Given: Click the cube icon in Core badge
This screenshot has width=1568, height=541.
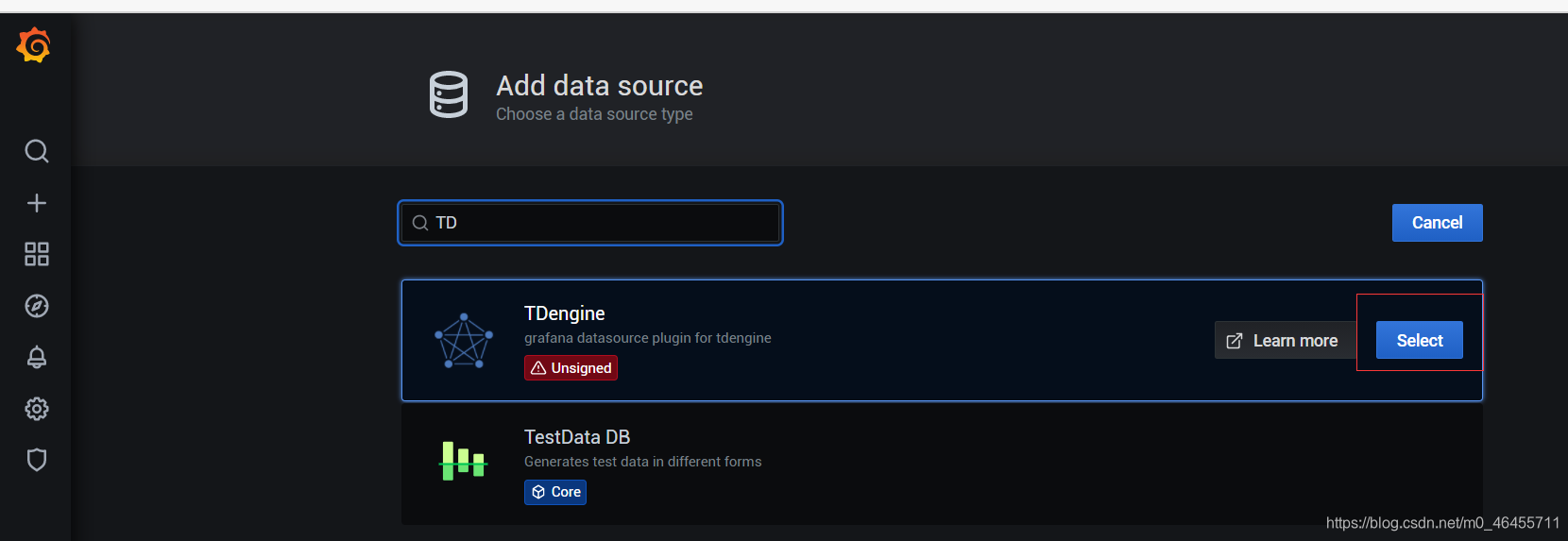Looking at the screenshot, I should point(538,492).
